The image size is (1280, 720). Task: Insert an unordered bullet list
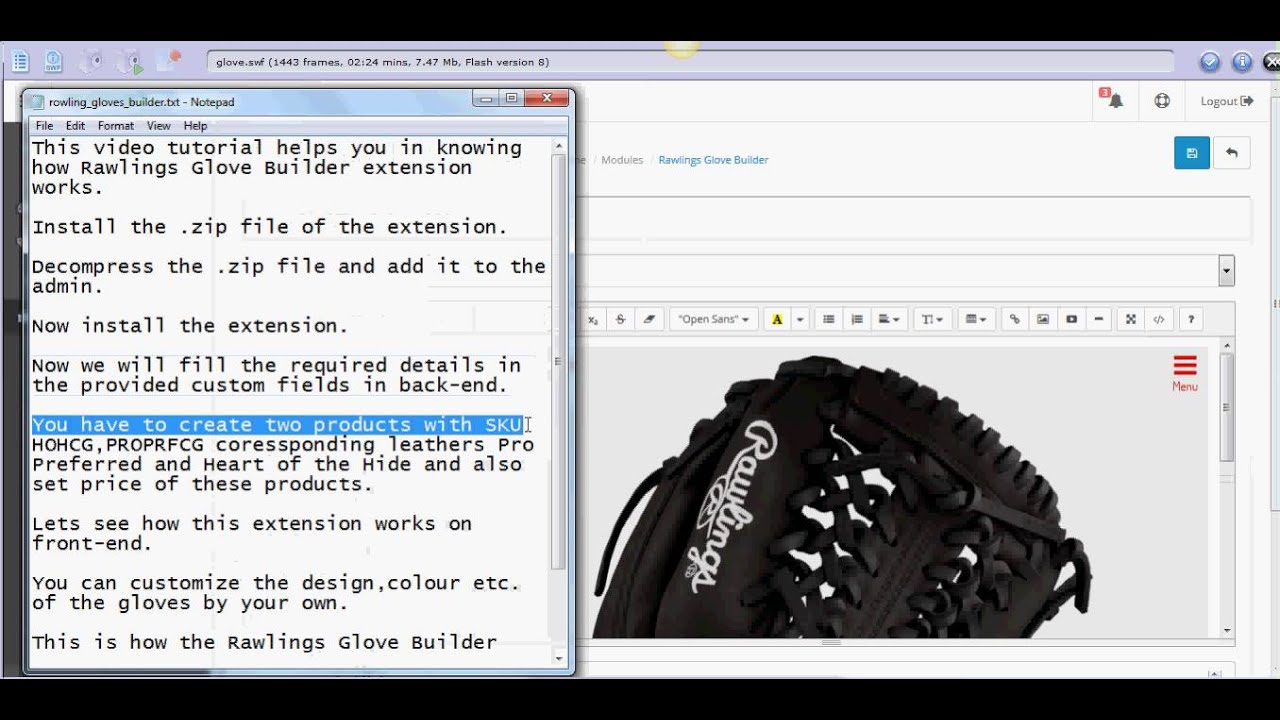point(828,319)
